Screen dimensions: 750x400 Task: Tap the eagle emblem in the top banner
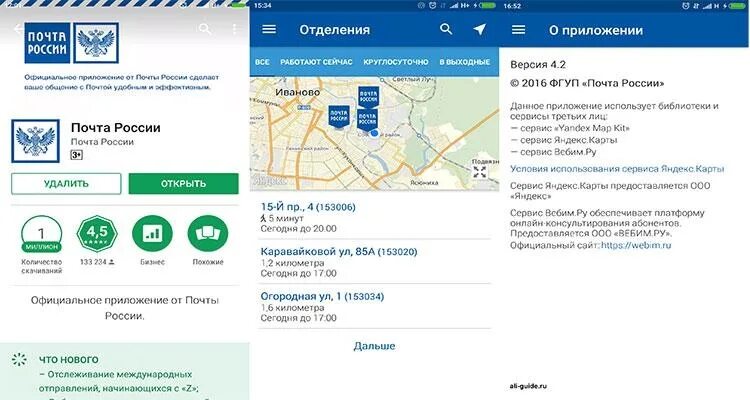point(96,43)
